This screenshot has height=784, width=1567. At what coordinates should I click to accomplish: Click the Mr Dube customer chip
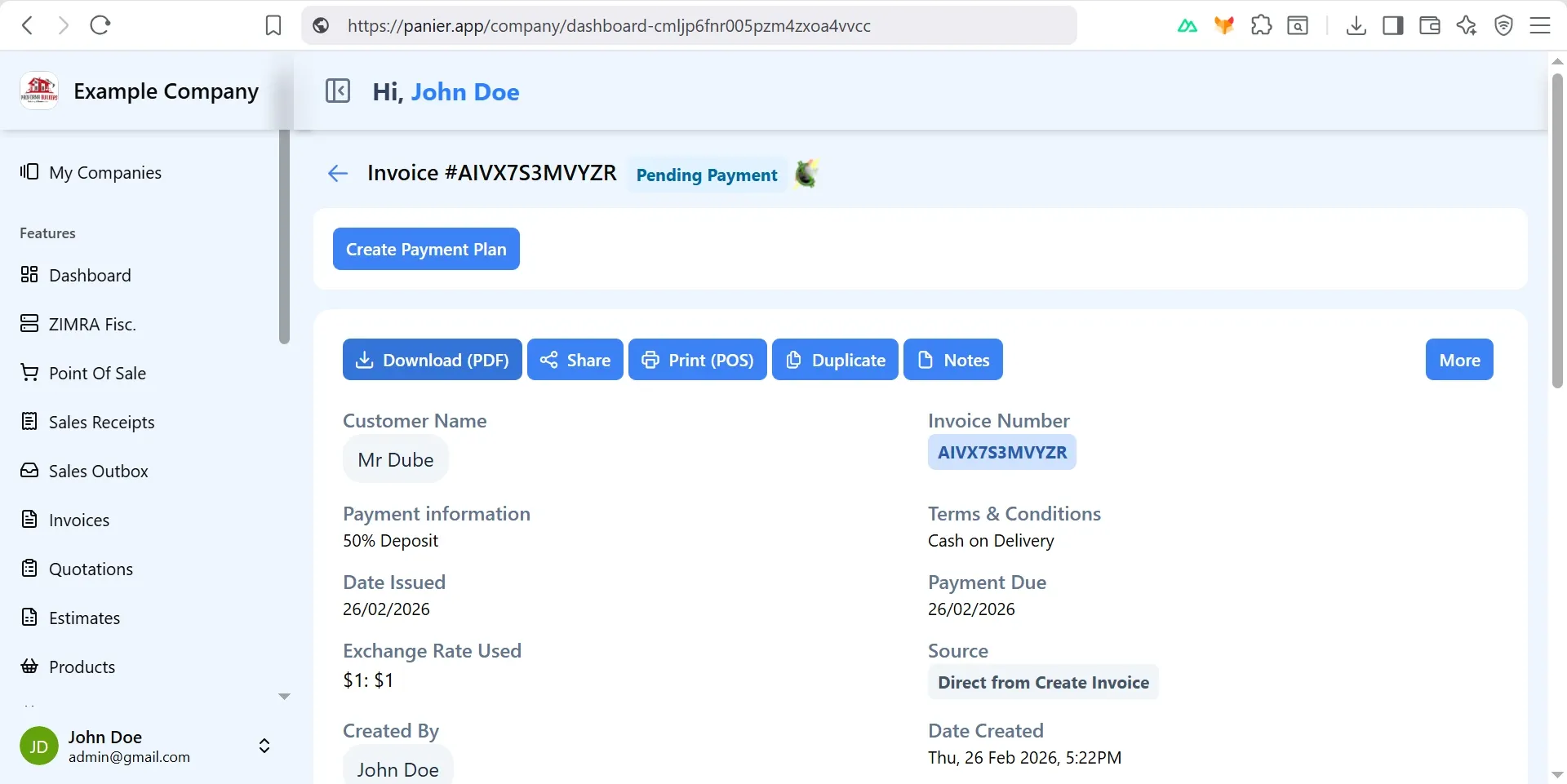pyautogui.click(x=396, y=459)
